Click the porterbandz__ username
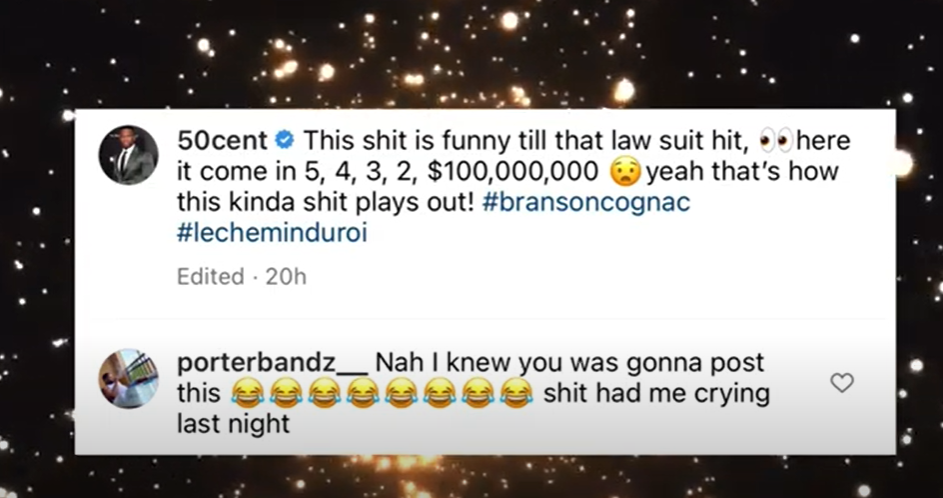 (x=272, y=363)
